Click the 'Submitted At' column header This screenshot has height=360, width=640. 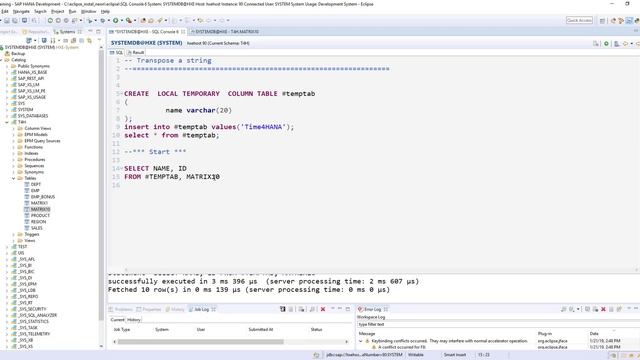tap(260, 329)
